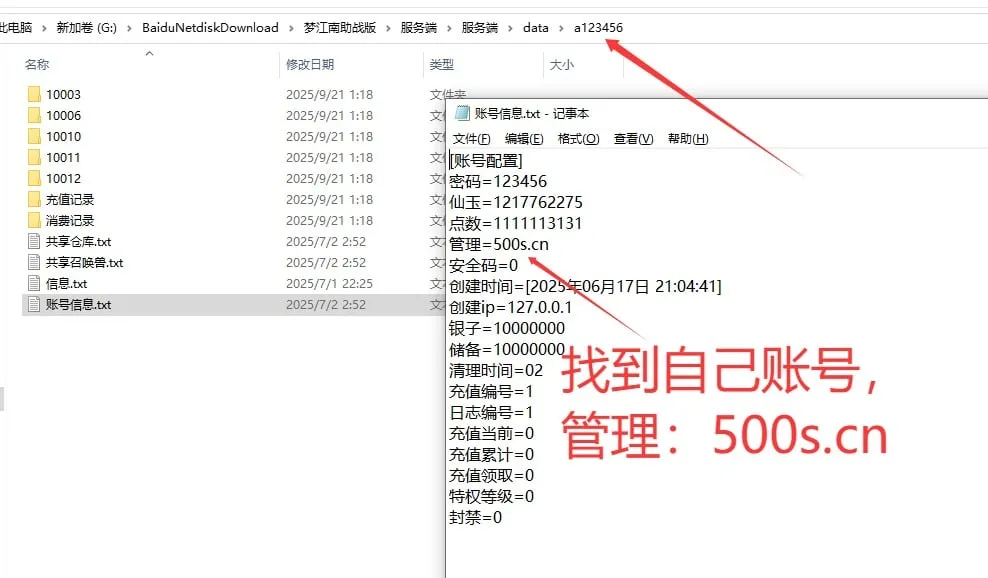Open the 文件(F) menu in Notepad
988x578 pixels.
[471, 139]
